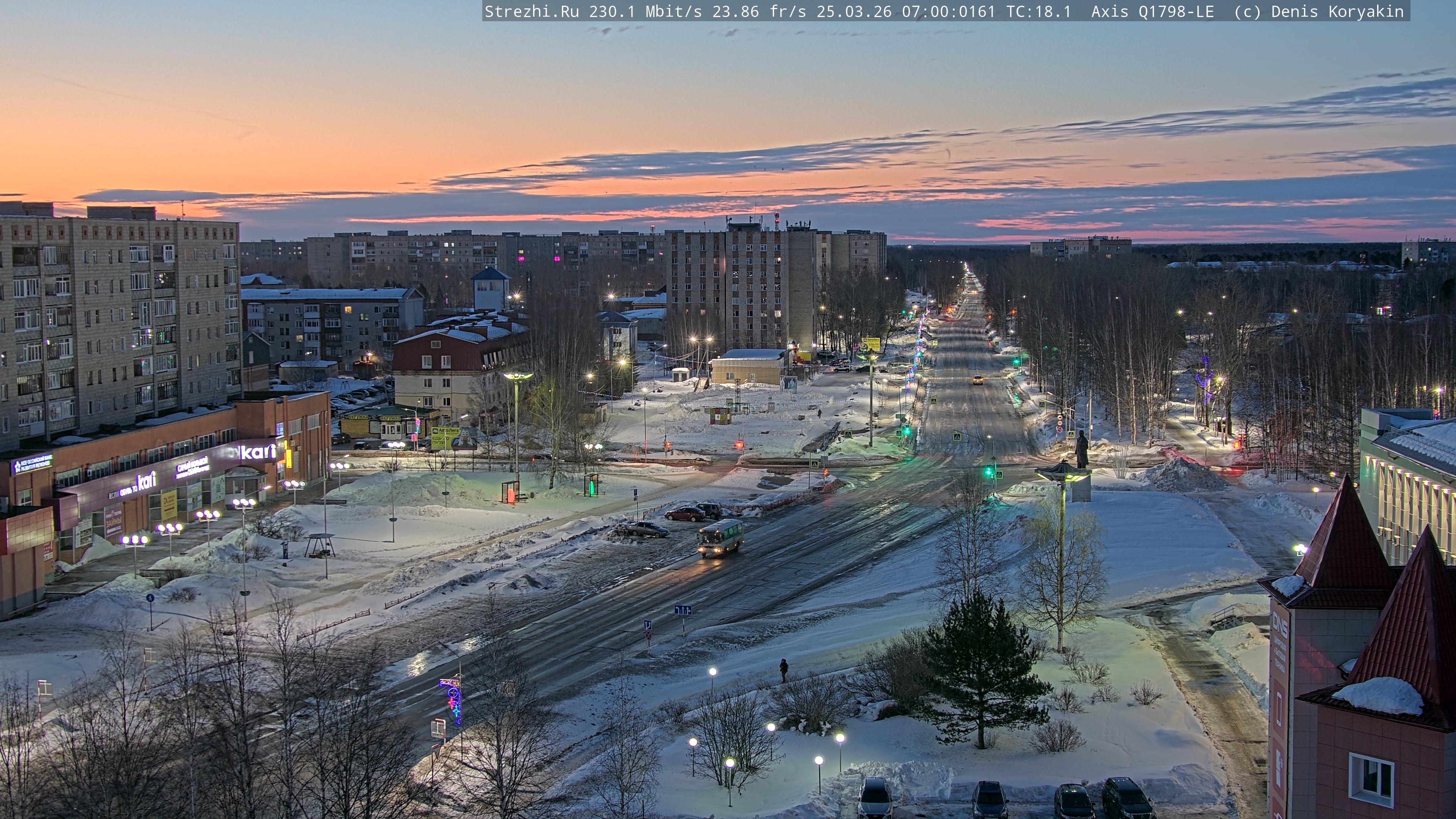Click the blue pedestrian sign near storefront
The height and width of the screenshot is (819, 1456).
point(151,598)
